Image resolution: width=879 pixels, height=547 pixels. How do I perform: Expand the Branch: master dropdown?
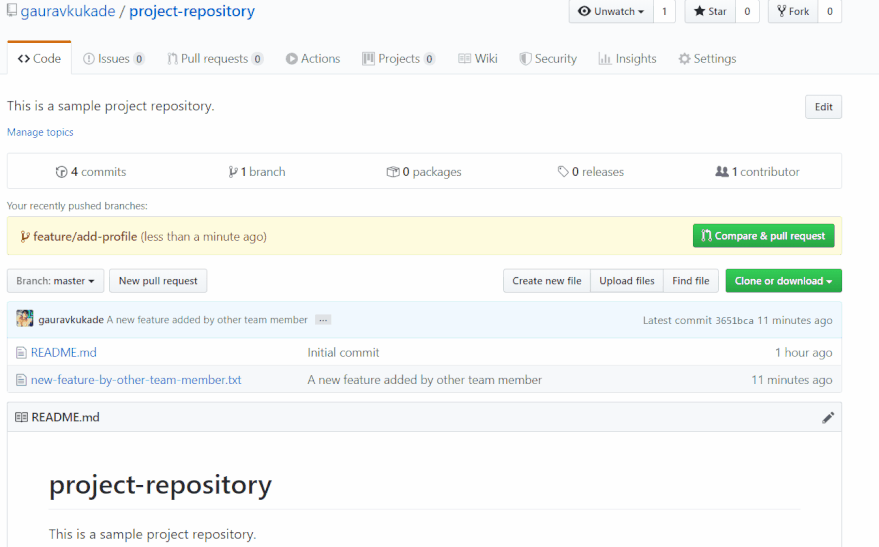point(55,281)
